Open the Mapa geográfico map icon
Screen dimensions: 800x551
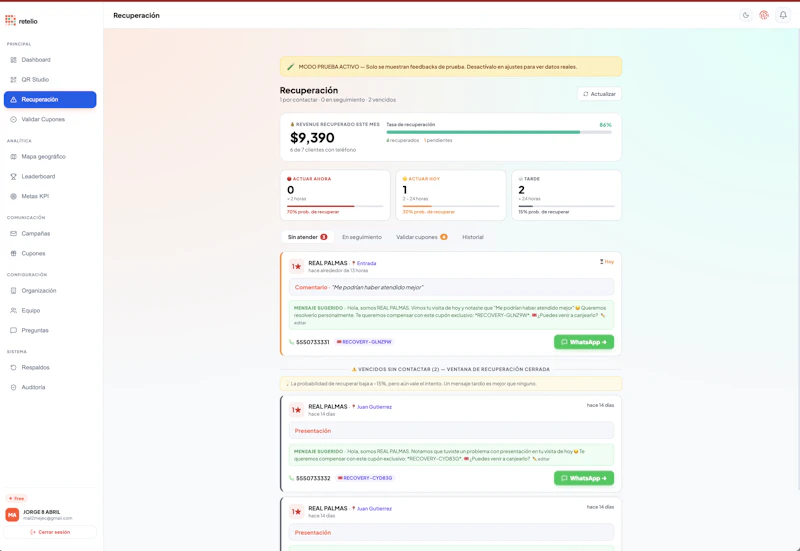[x=13, y=157]
